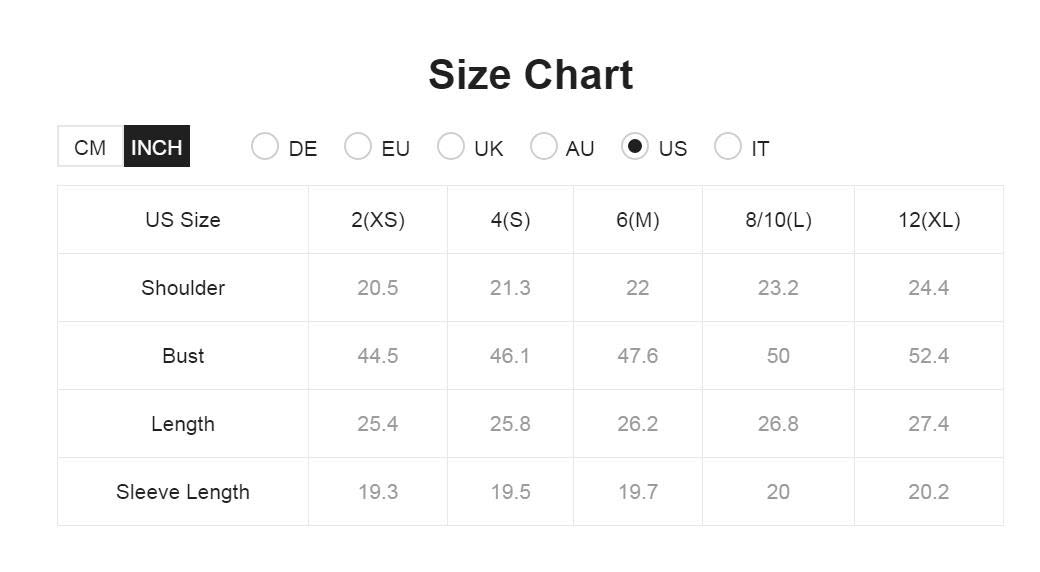The width and height of the screenshot is (1040, 572).
Task: Pick the UK size radio option
Action: click(x=450, y=147)
